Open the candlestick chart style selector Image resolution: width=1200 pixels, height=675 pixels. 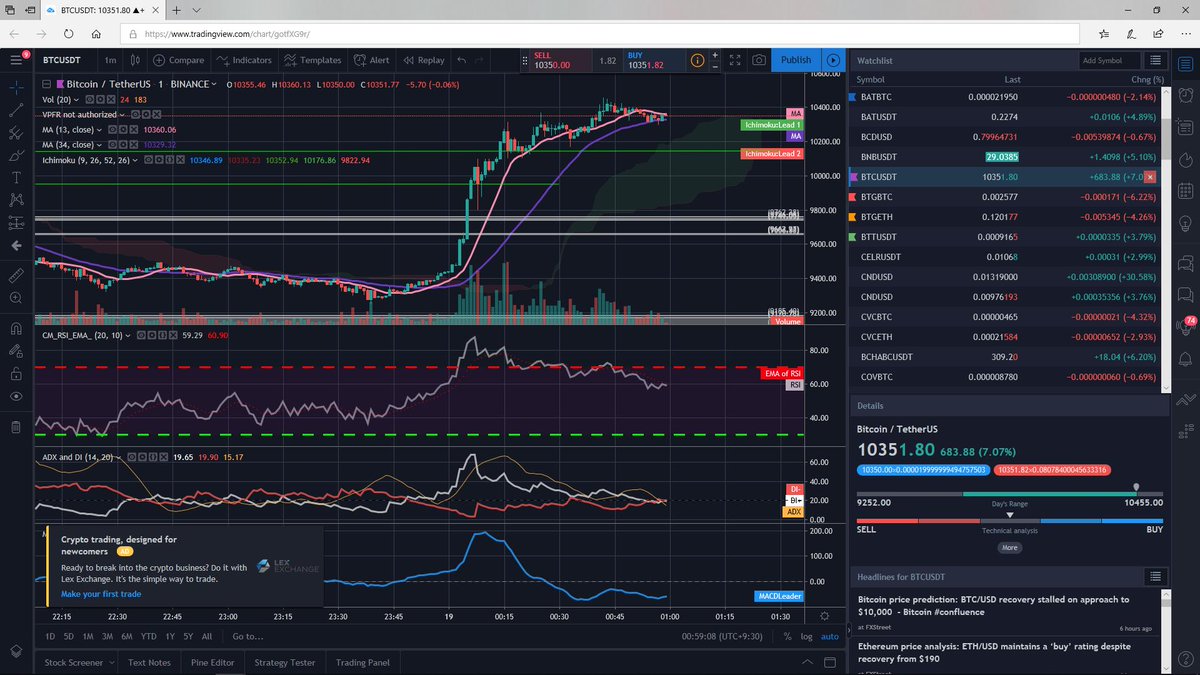pyautogui.click(x=136, y=60)
